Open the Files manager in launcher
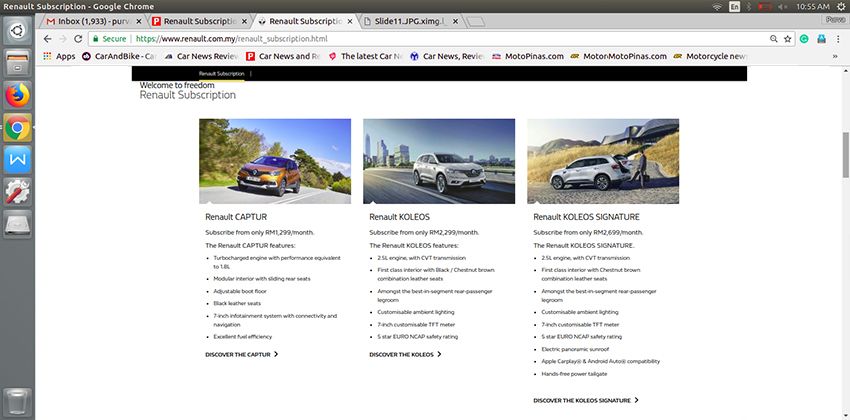850x420 pixels. point(17,62)
